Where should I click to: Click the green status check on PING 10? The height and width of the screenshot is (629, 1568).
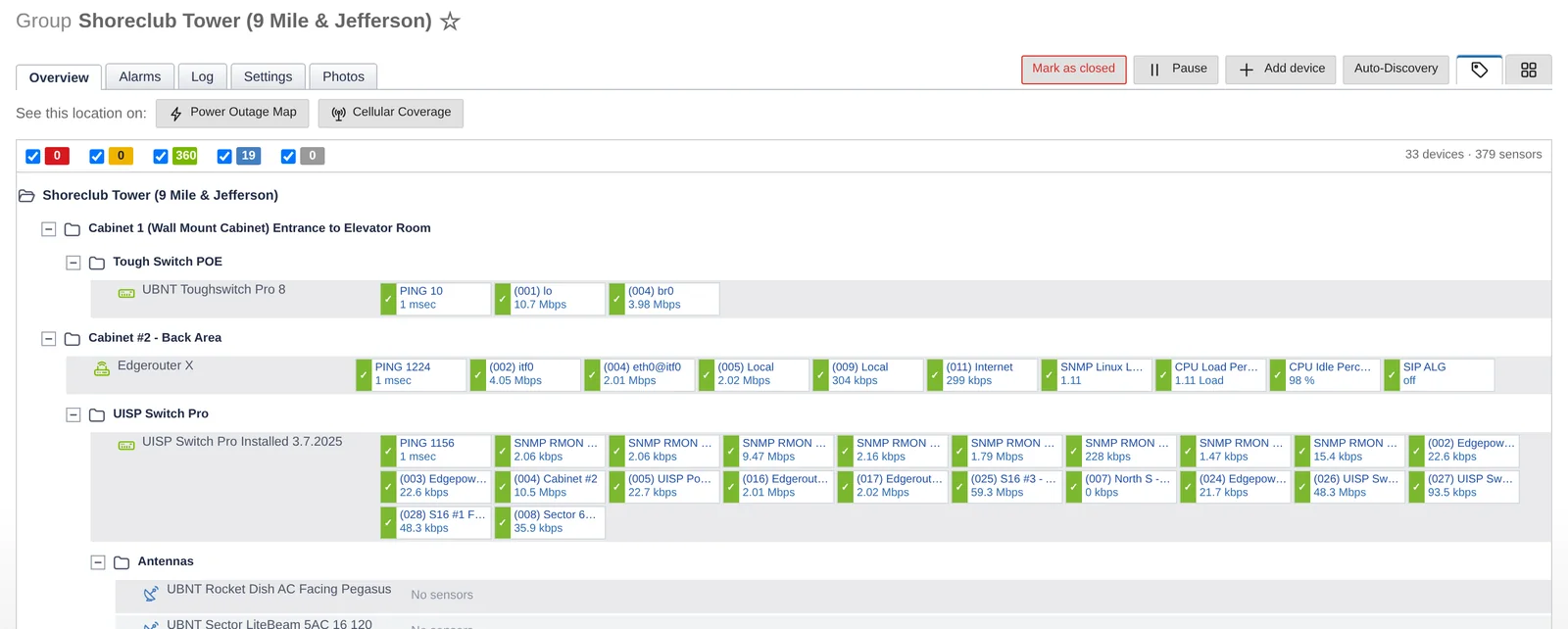click(388, 299)
